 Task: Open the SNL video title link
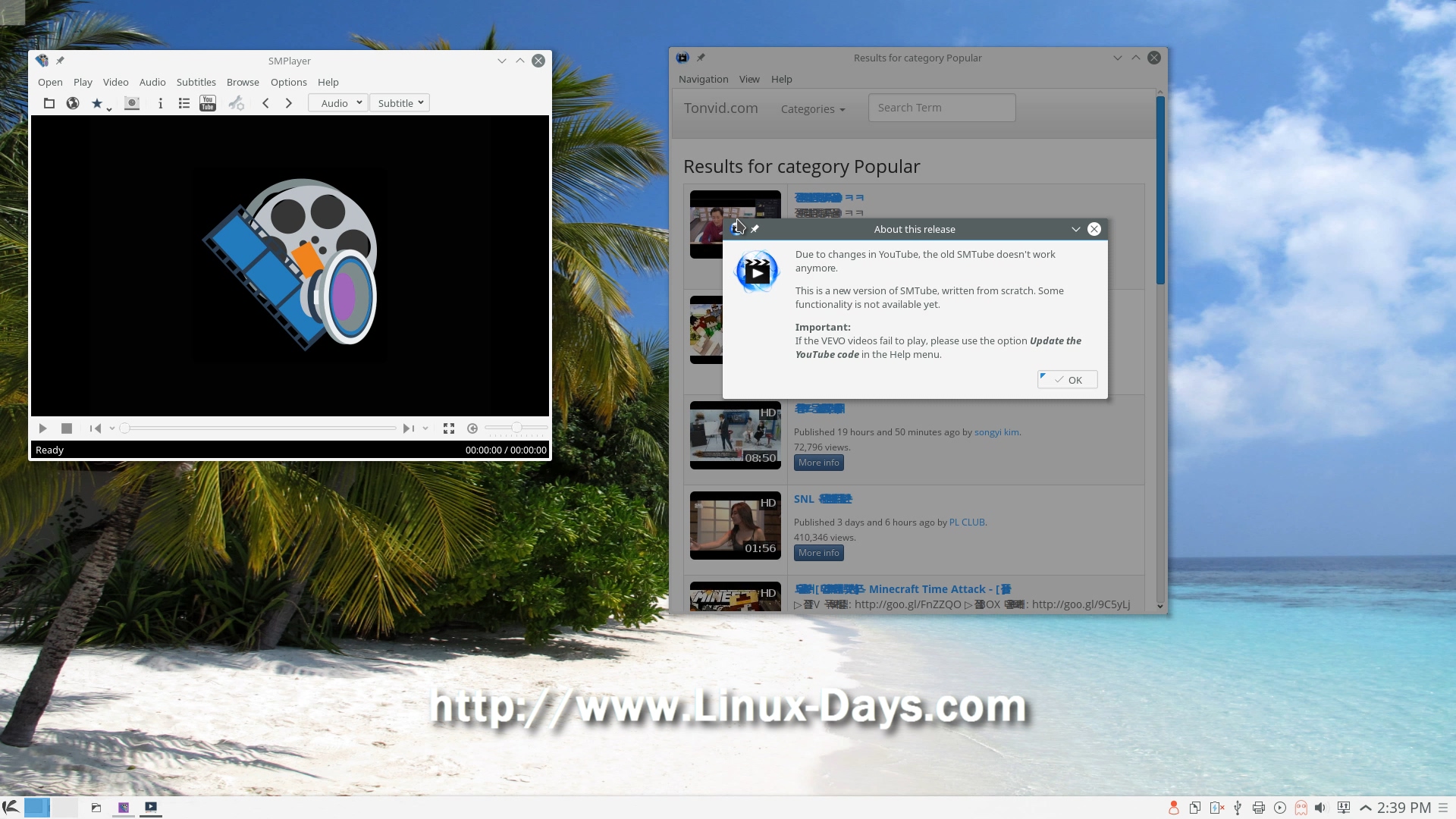pos(823,499)
